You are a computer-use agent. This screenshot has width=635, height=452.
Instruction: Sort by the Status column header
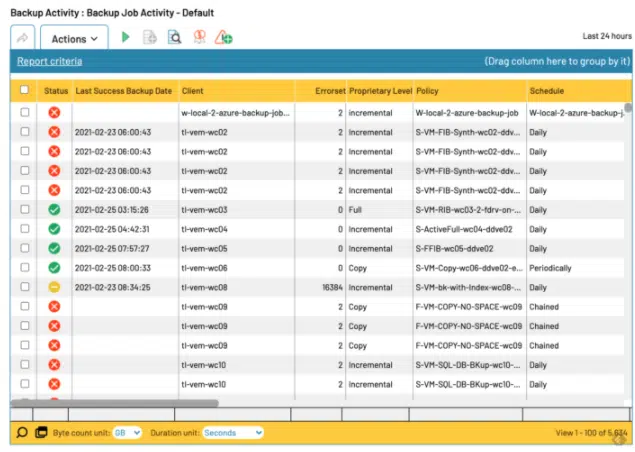pos(56,91)
